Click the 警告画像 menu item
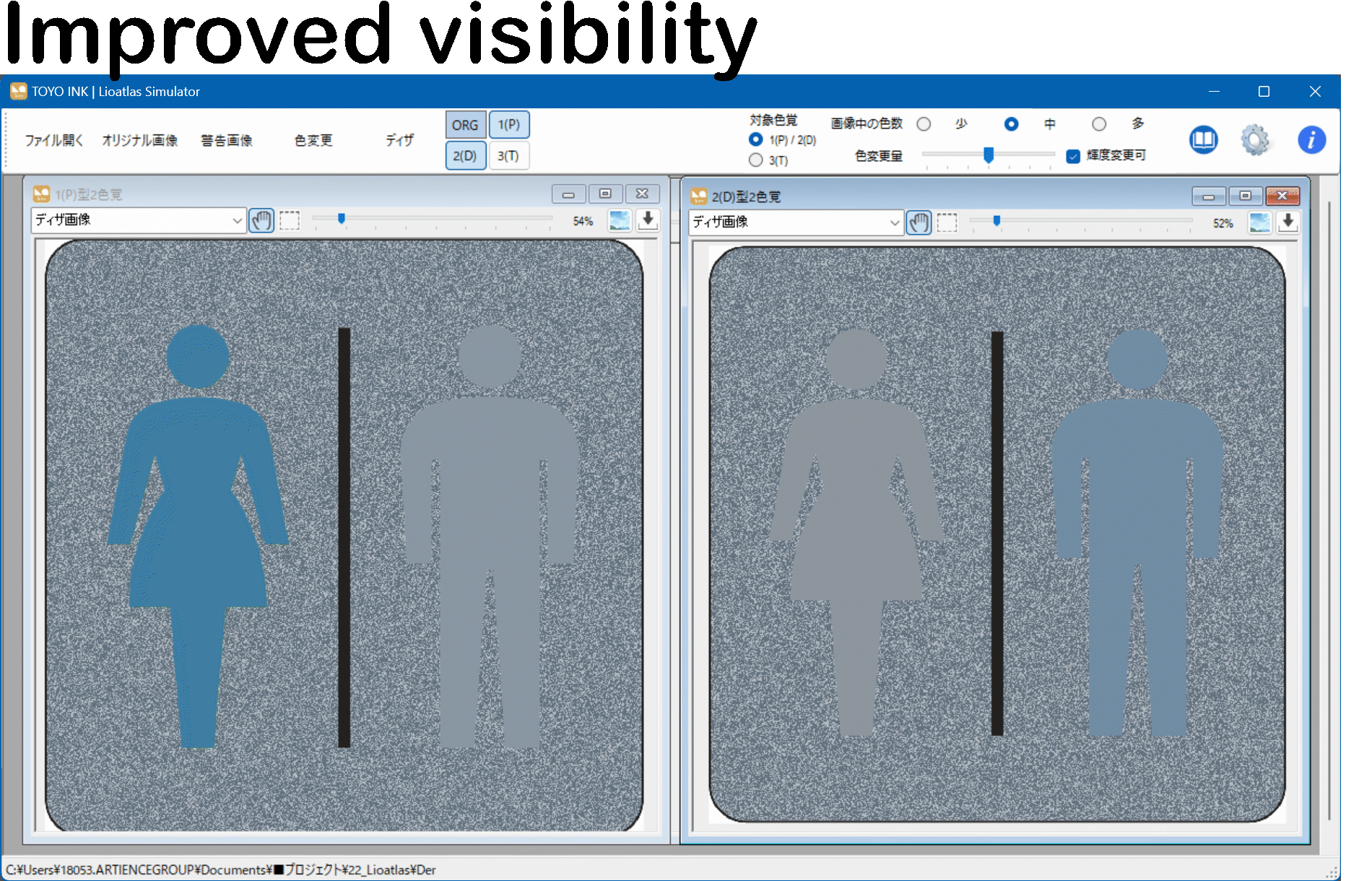The image size is (1372, 881). (x=227, y=140)
